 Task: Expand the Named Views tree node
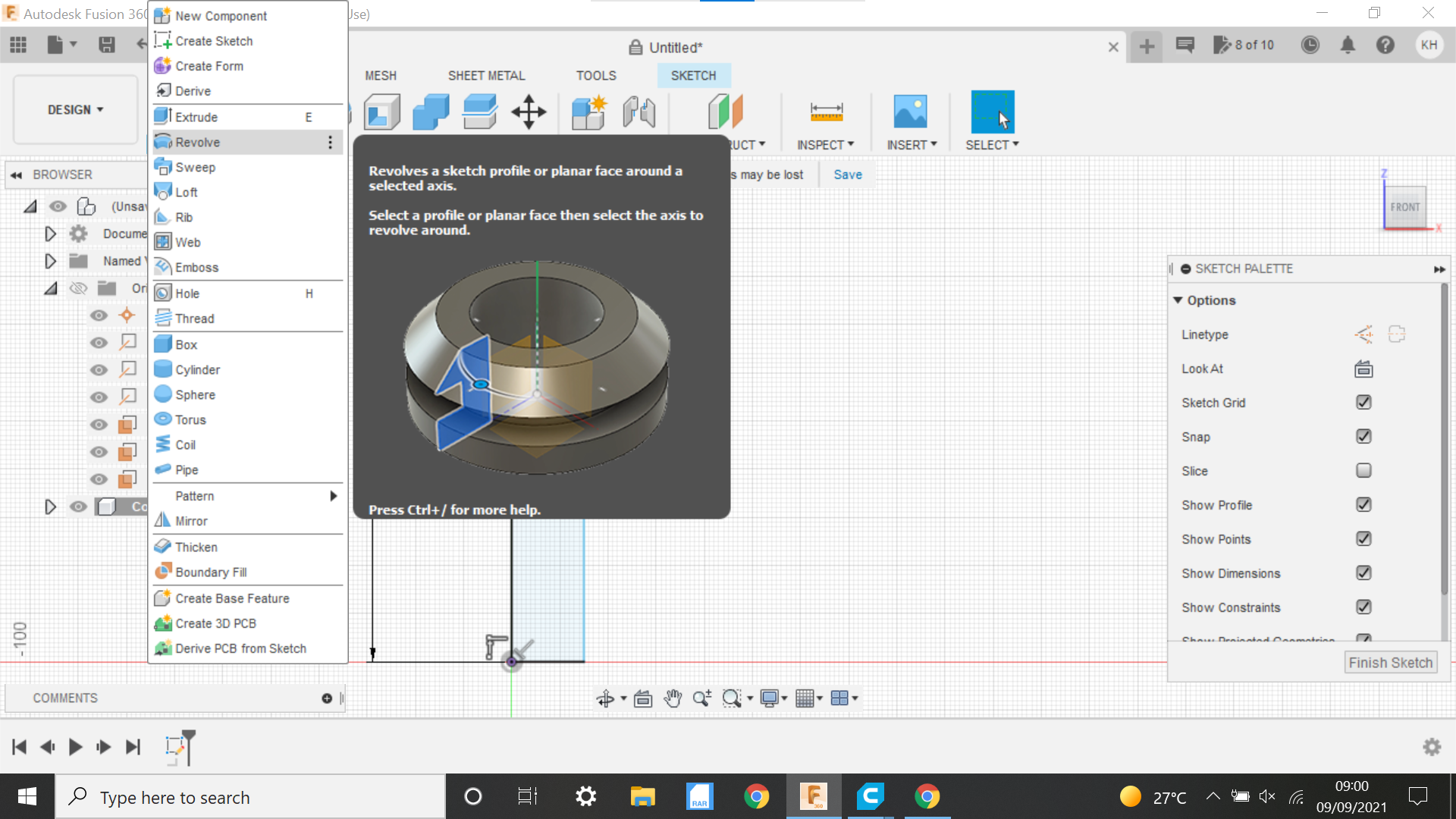tap(50, 261)
